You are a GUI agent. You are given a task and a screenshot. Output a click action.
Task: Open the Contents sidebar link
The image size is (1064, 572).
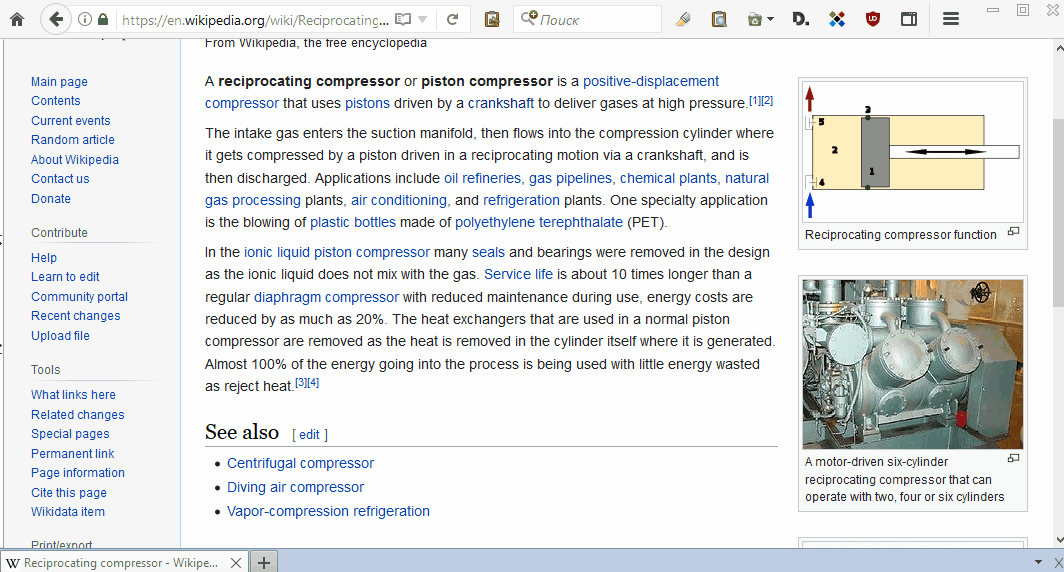[x=56, y=100]
